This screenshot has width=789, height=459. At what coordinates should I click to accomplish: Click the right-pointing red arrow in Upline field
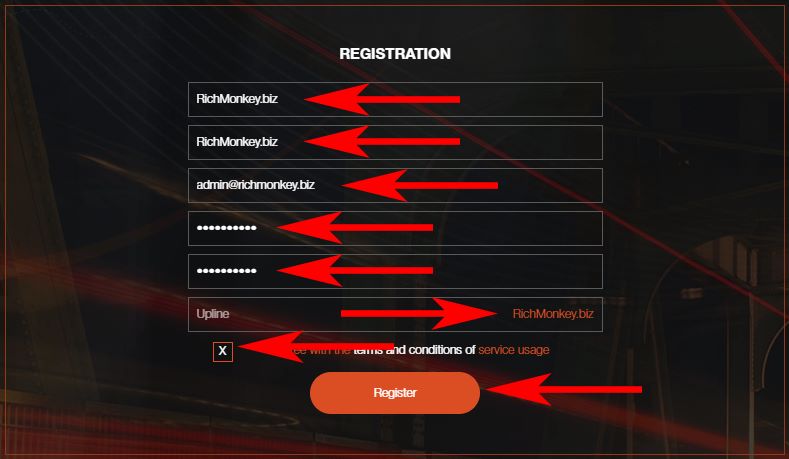[419, 314]
